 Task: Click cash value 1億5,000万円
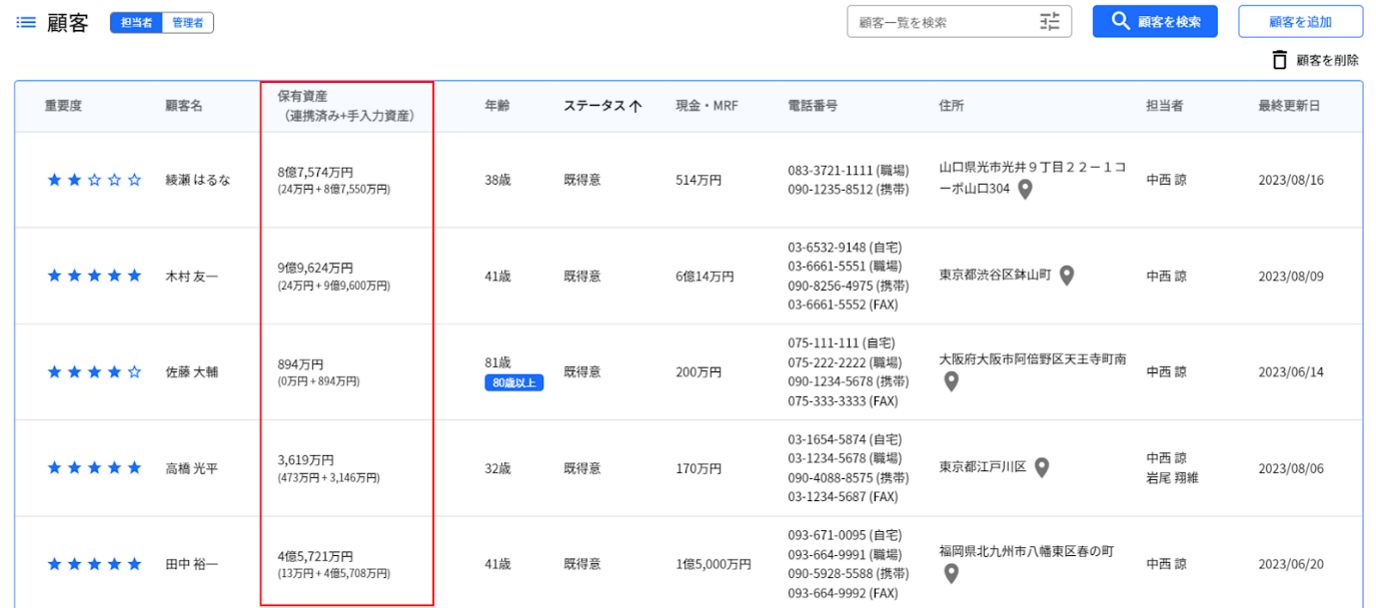click(713, 564)
